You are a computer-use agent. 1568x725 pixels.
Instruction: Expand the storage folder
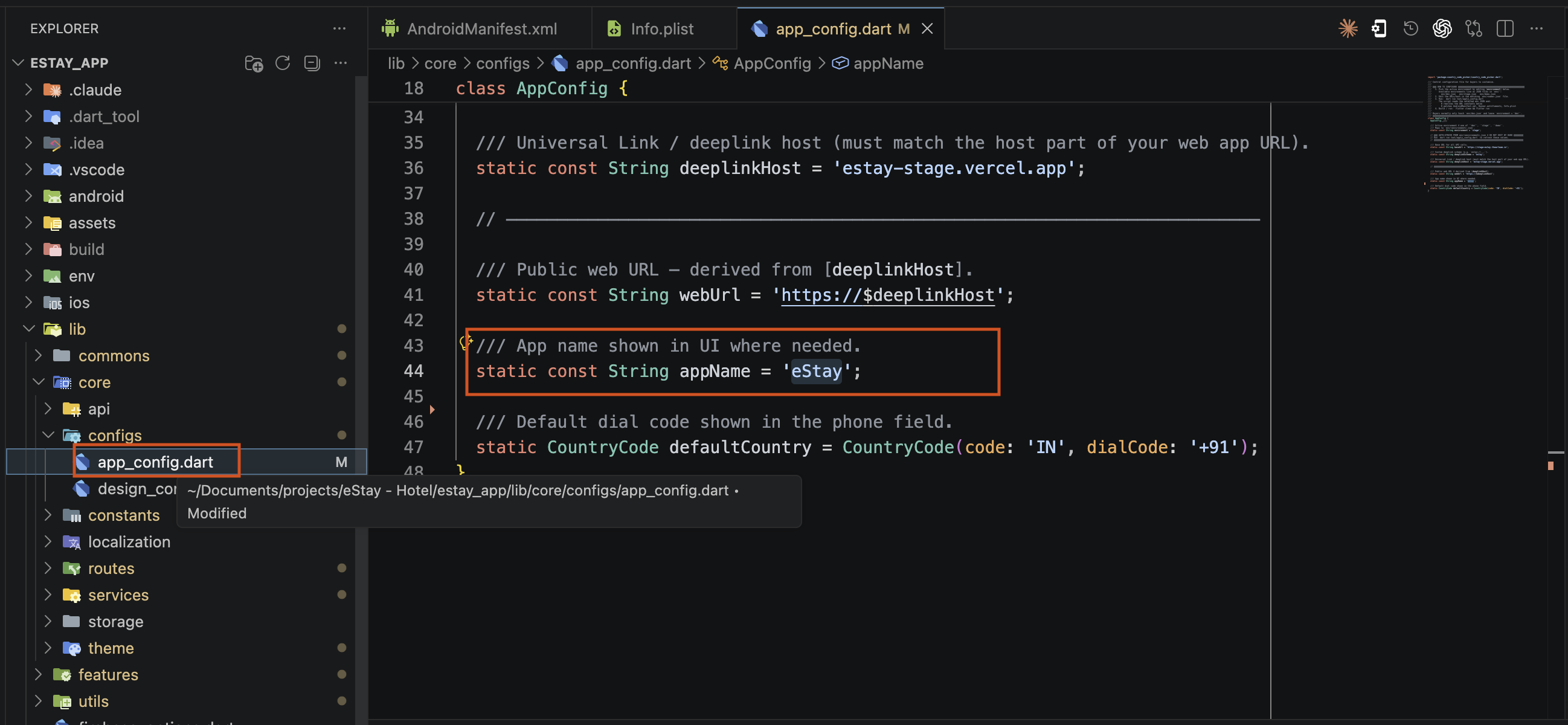click(48, 622)
